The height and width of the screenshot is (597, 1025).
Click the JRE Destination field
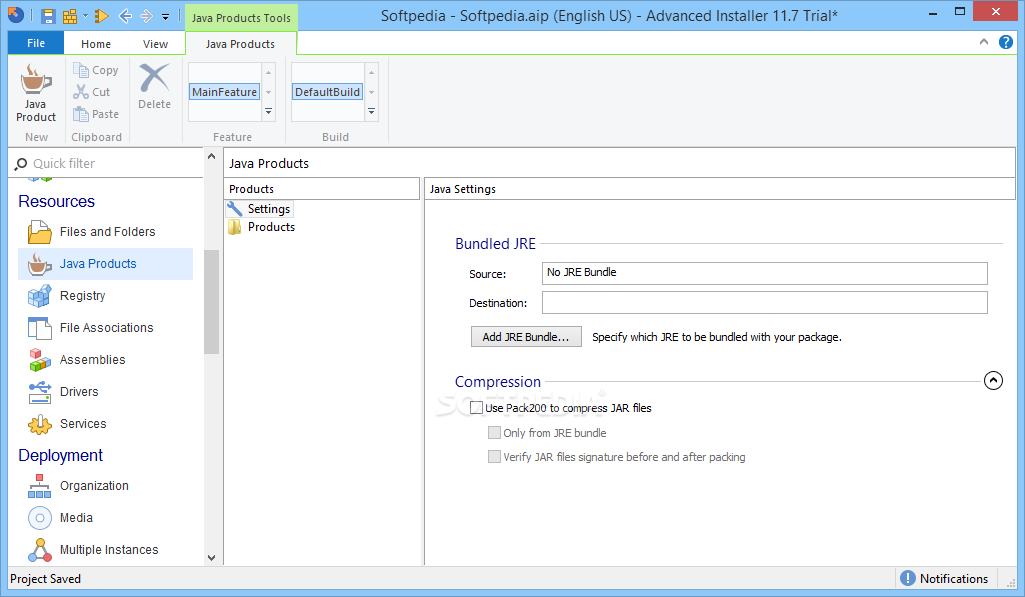click(x=764, y=303)
